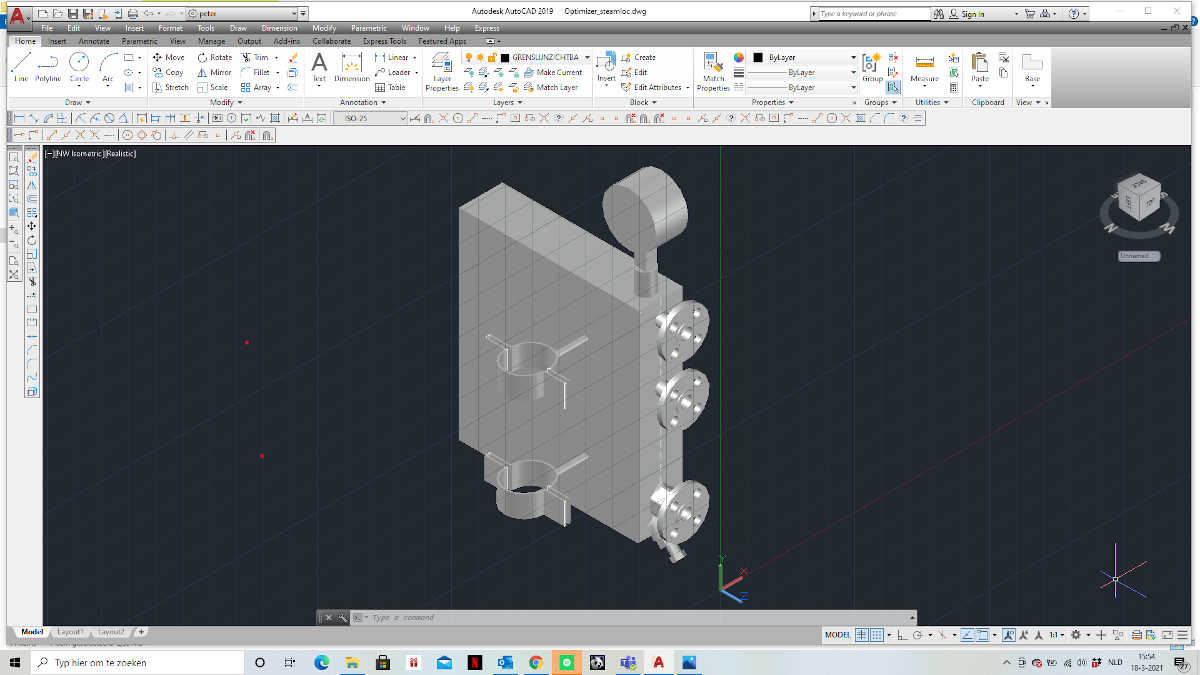Open the ByLayer object color dropdown
This screenshot has height=675, width=1200.
pos(853,58)
